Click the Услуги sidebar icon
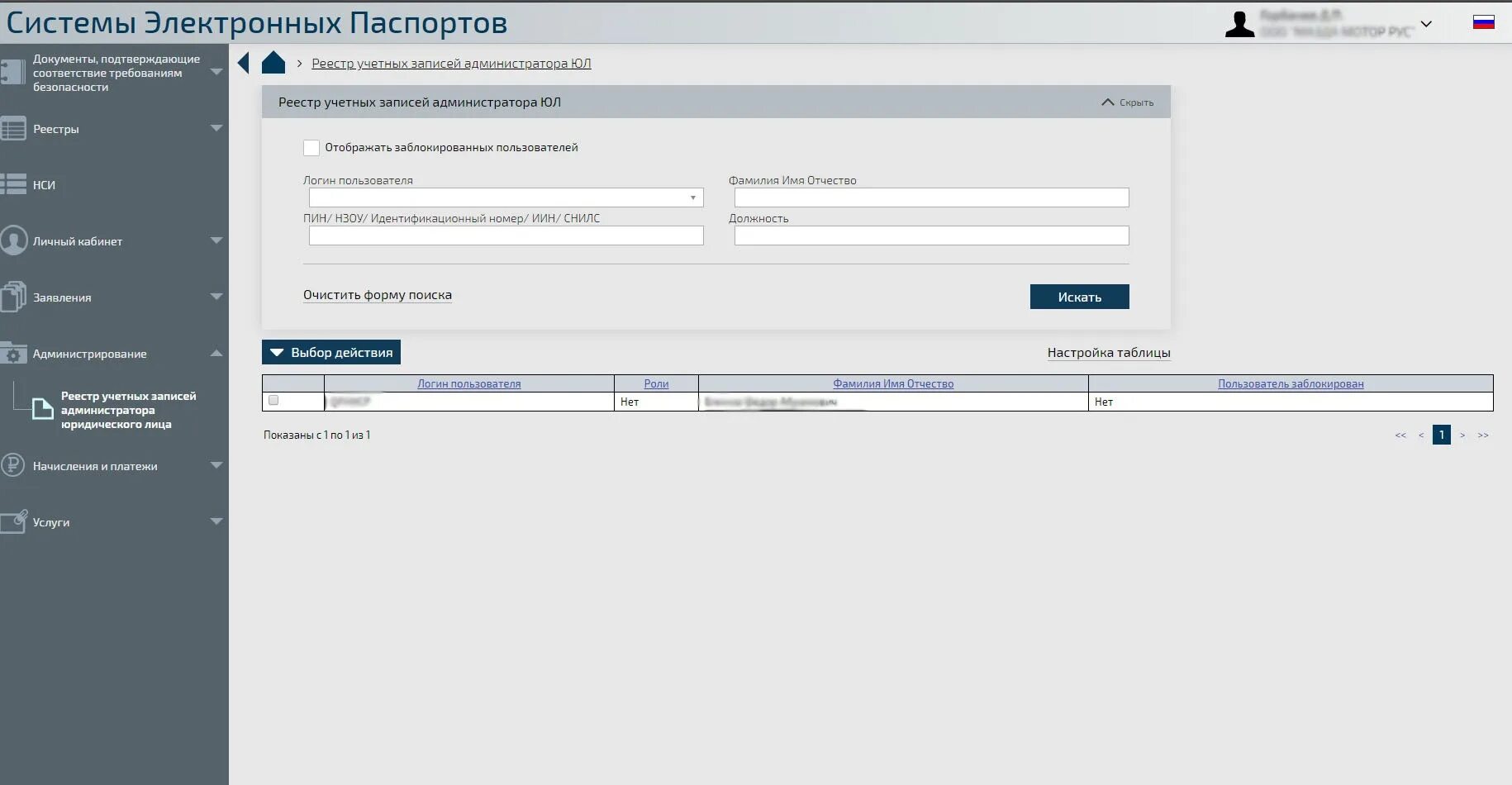This screenshot has height=785, width=1512. (13, 521)
